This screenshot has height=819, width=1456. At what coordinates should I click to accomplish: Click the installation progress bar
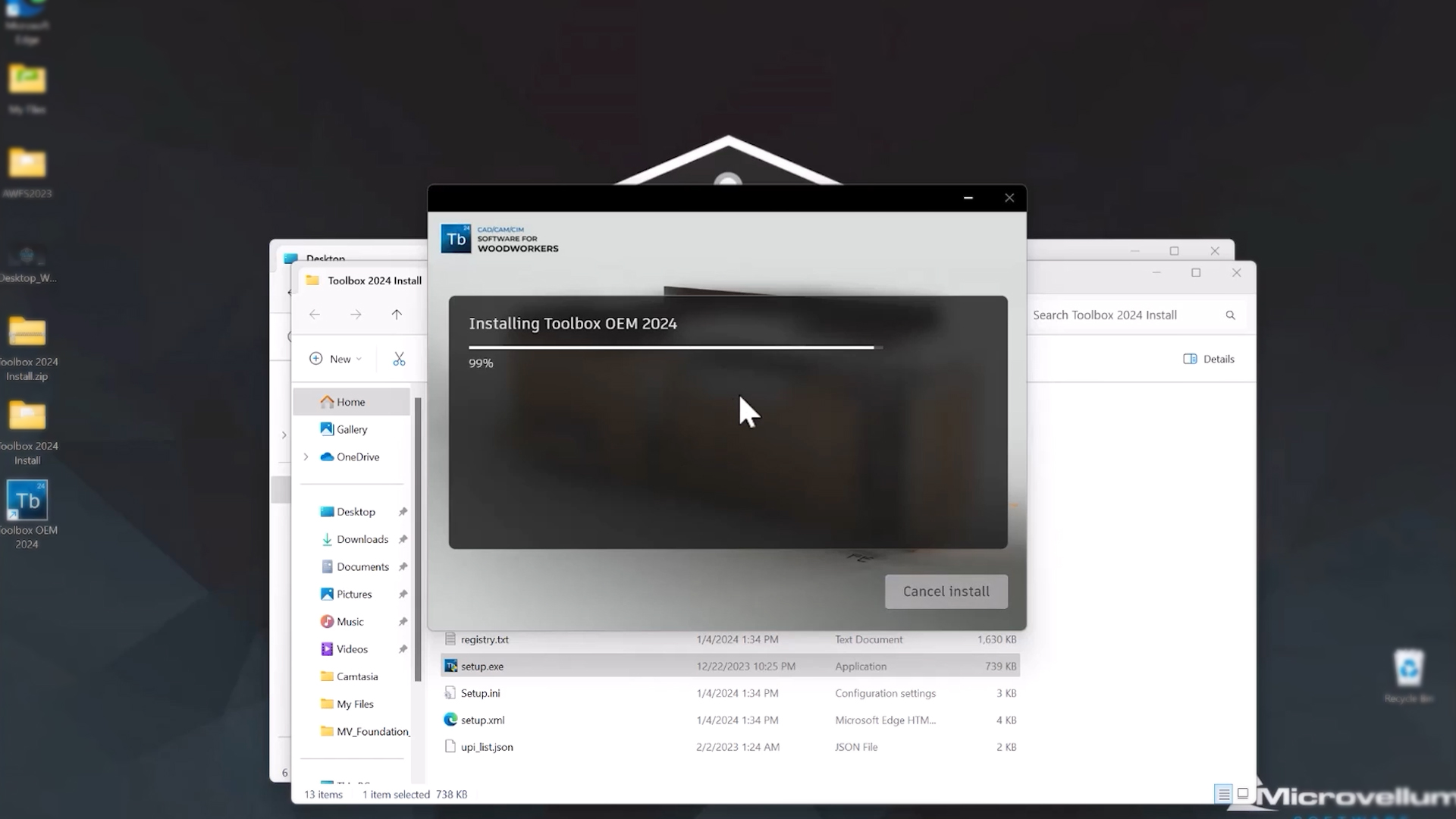pyautogui.click(x=676, y=347)
